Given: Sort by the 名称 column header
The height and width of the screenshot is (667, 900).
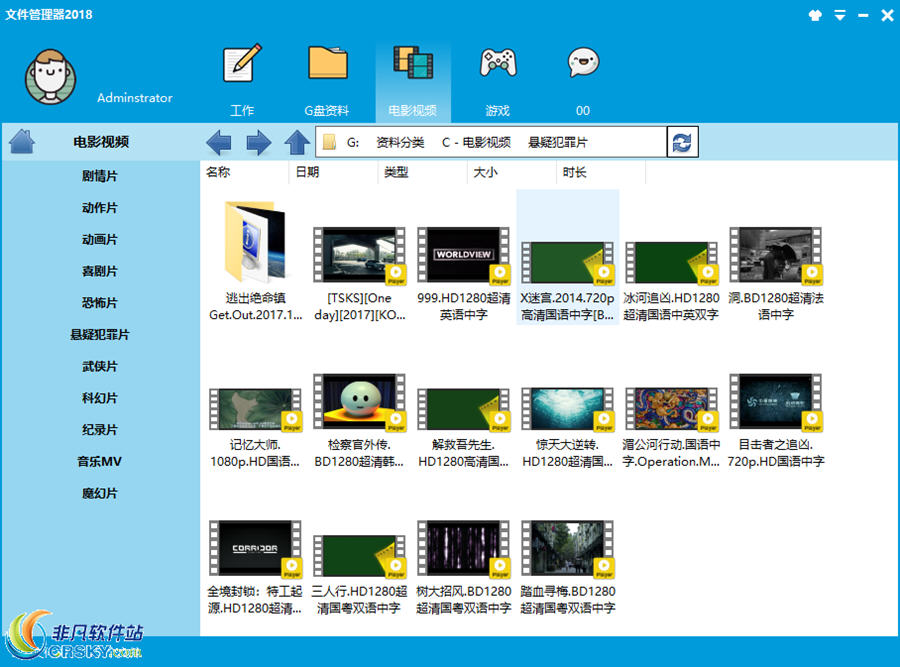Looking at the screenshot, I should (x=218, y=172).
